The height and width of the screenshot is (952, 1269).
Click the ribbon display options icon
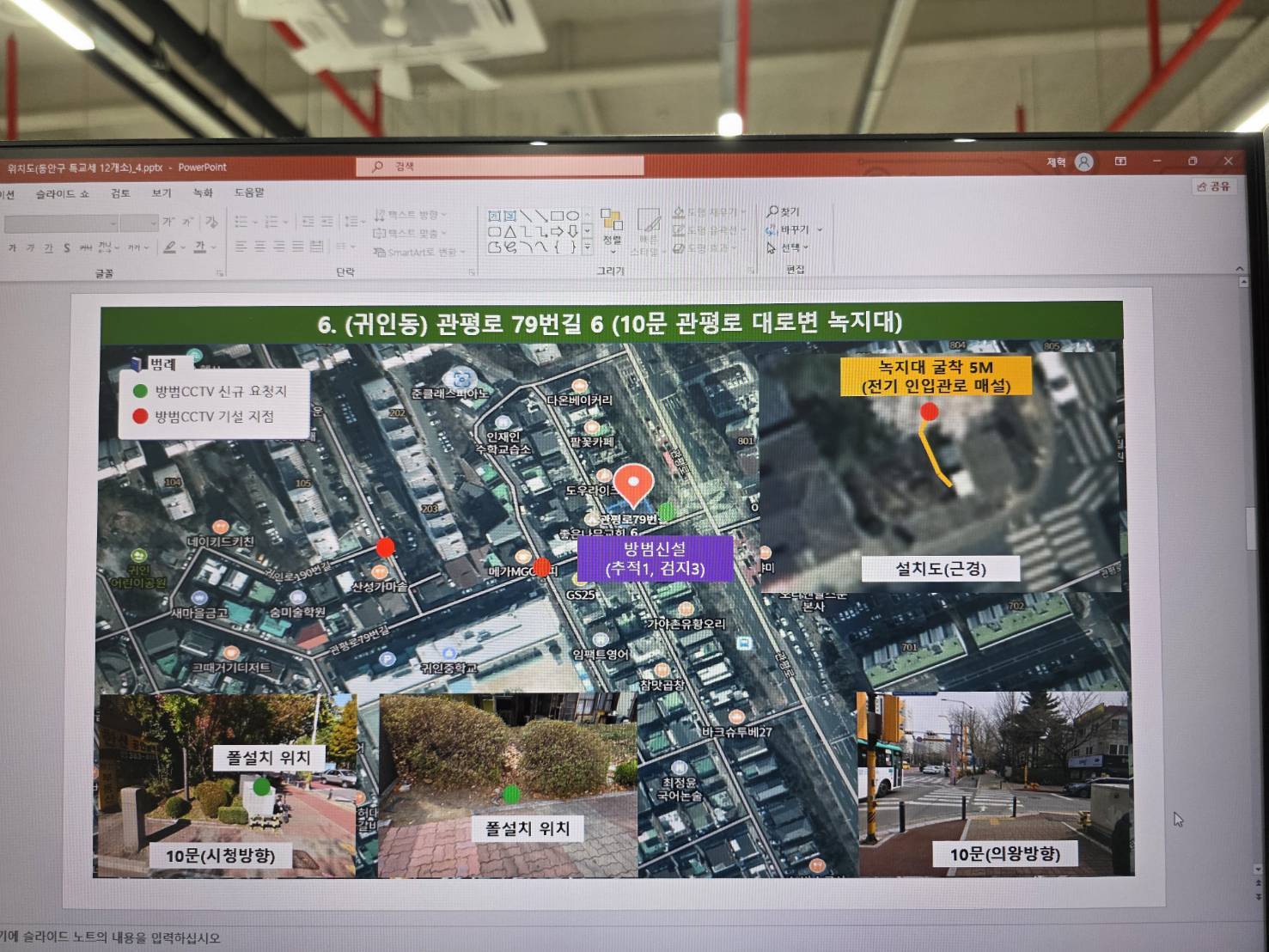tap(1120, 162)
